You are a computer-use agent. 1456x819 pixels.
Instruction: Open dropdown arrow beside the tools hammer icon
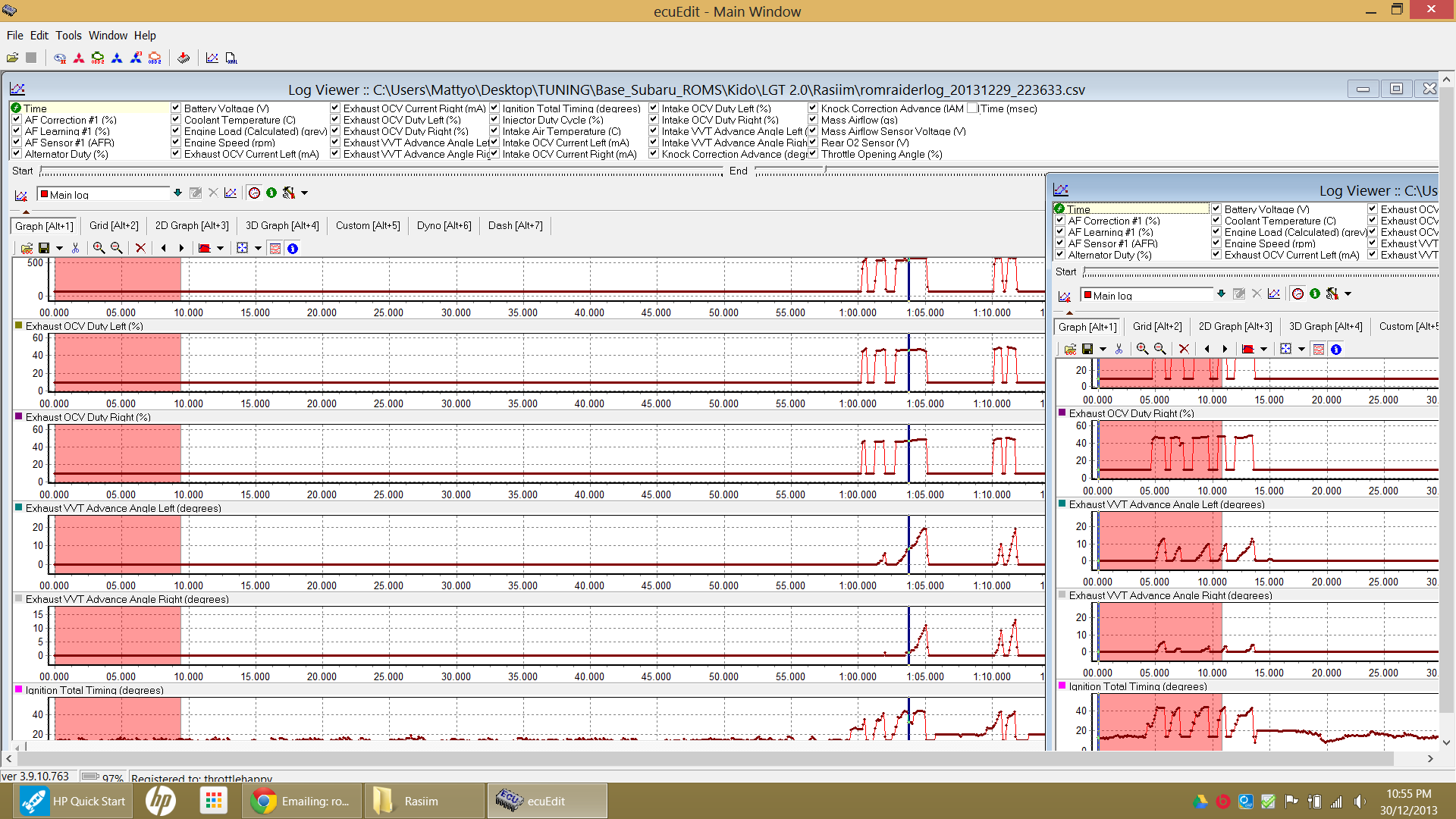tap(305, 193)
